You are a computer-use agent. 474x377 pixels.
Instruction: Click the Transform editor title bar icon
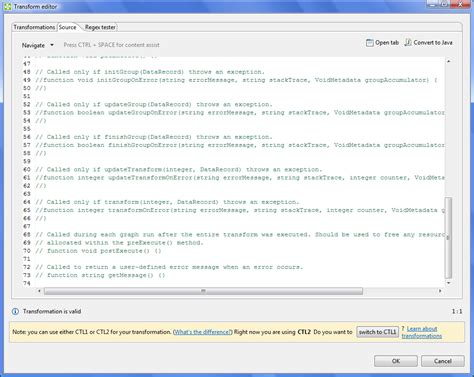coord(7,6)
